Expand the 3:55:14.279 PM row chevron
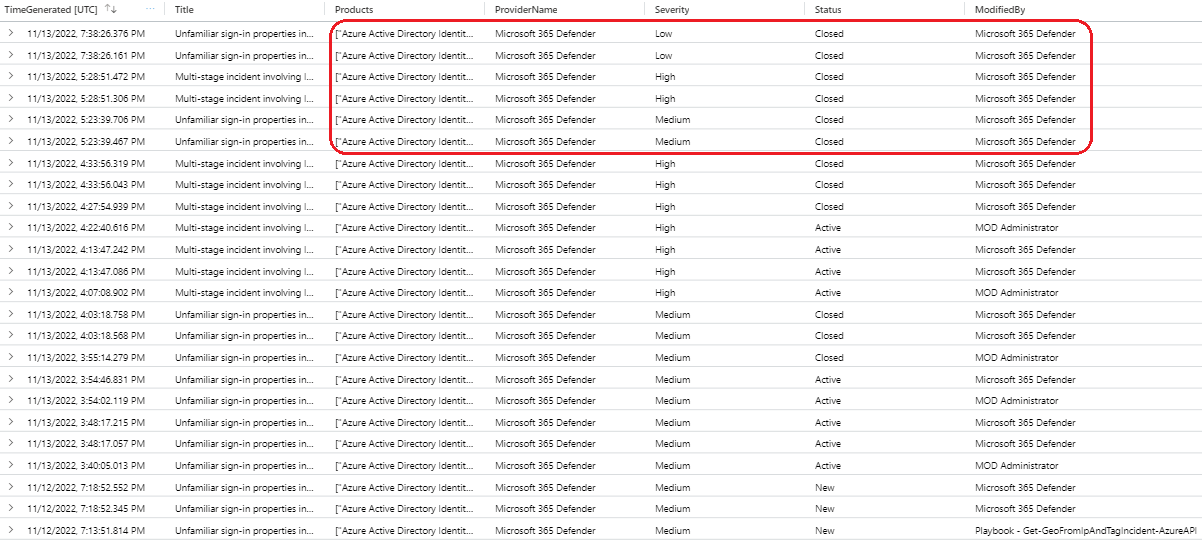This screenshot has height=543, width=1202. click(11, 358)
